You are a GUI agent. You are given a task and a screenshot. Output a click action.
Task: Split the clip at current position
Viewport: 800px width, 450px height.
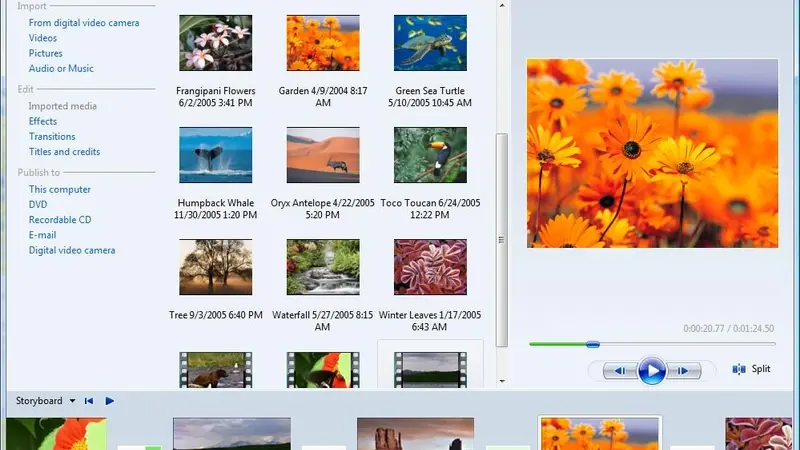point(751,369)
